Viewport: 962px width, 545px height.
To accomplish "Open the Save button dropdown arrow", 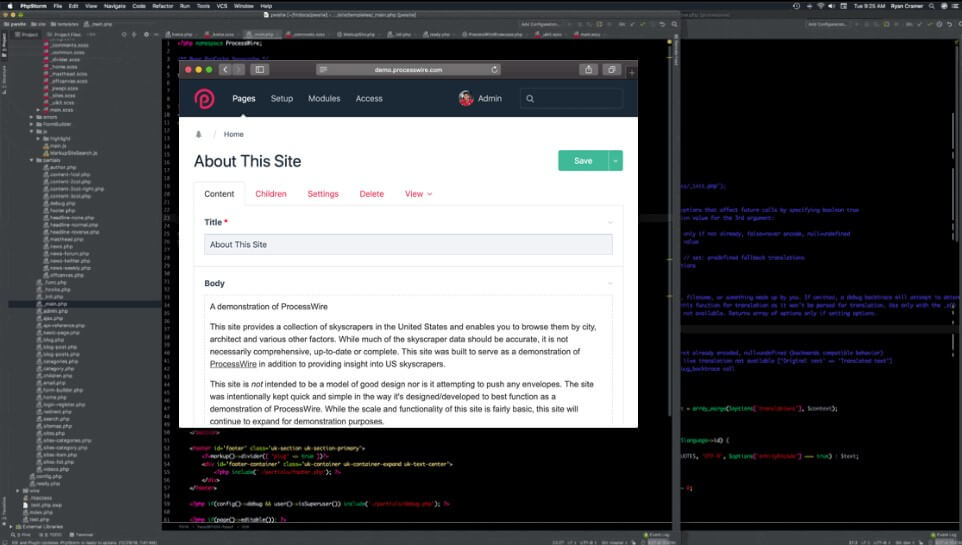I will (x=616, y=161).
